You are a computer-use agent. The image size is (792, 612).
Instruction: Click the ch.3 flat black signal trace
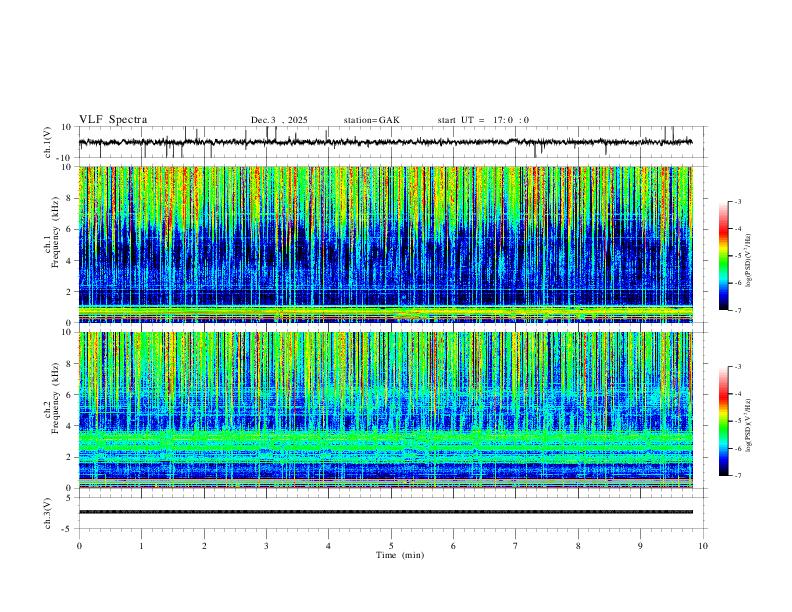click(386, 512)
